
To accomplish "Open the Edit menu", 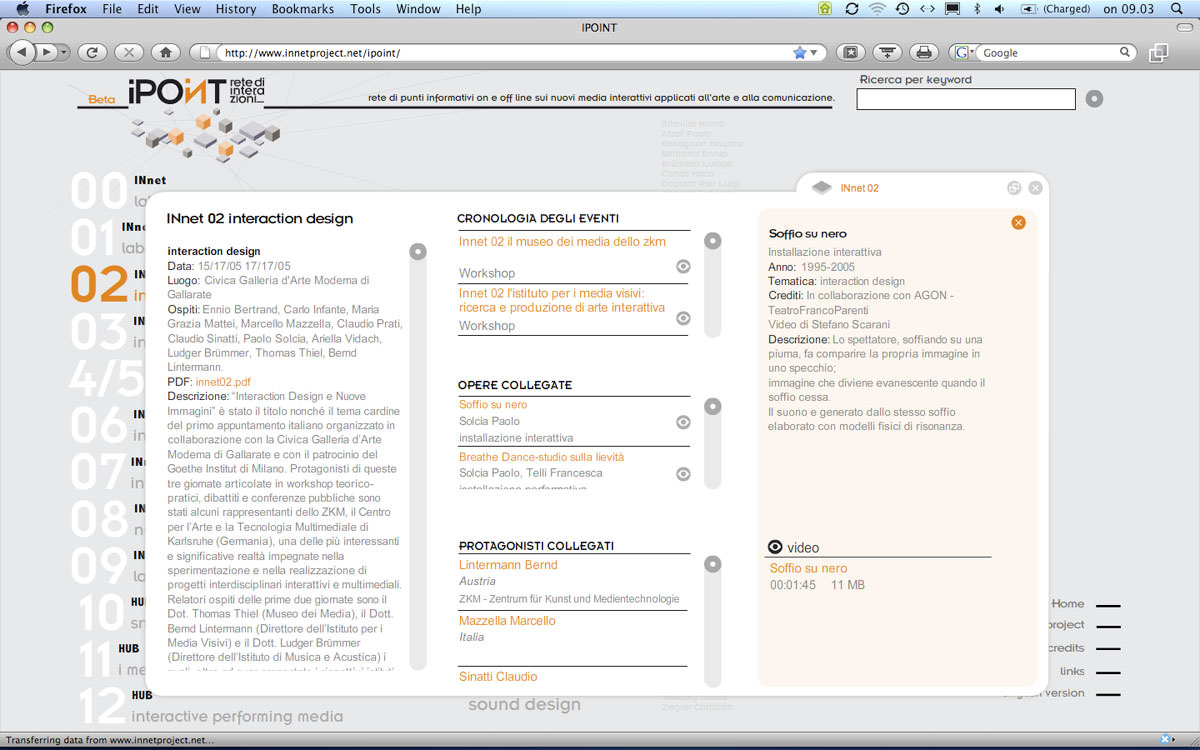I will 148,9.
